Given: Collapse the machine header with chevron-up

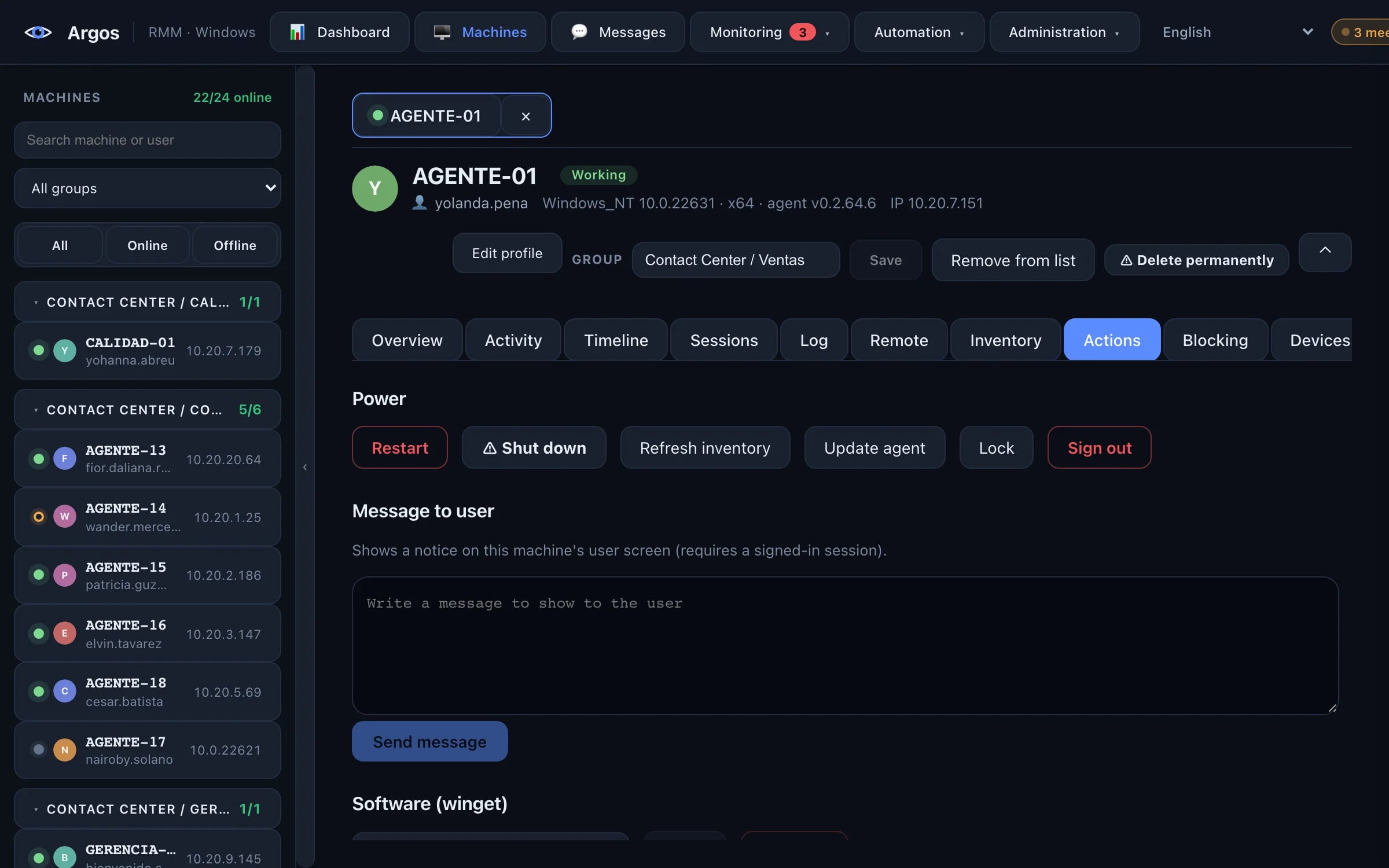Looking at the screenshot, I should point(1325,252).
